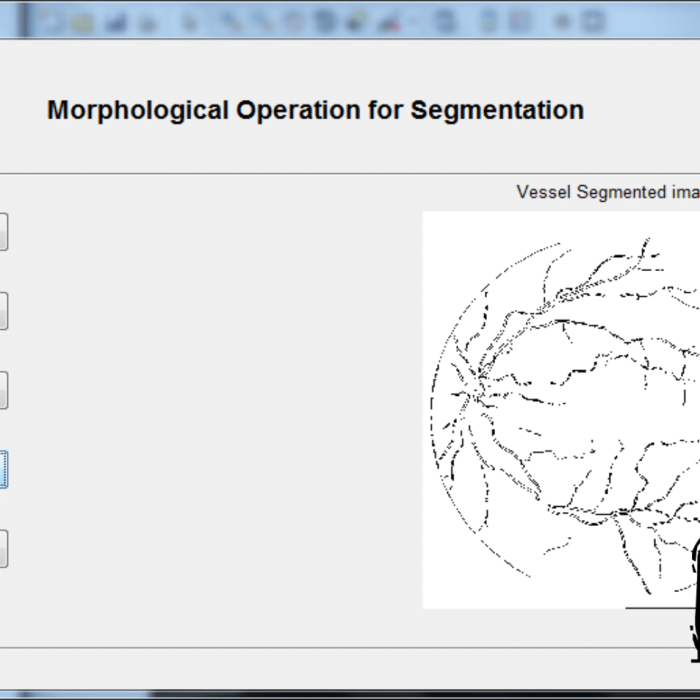
Task: Click the vessel segmented retina image
Action: 560,408
